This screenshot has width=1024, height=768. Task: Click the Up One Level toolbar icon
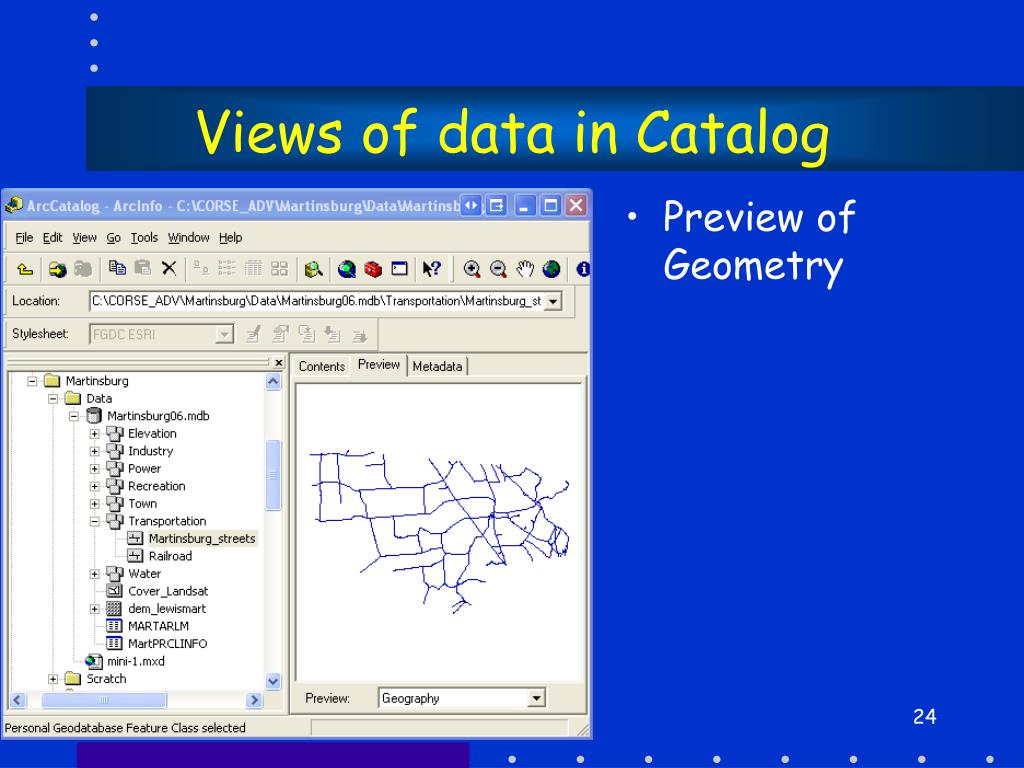pyautogui.click(x=25, y=268)
